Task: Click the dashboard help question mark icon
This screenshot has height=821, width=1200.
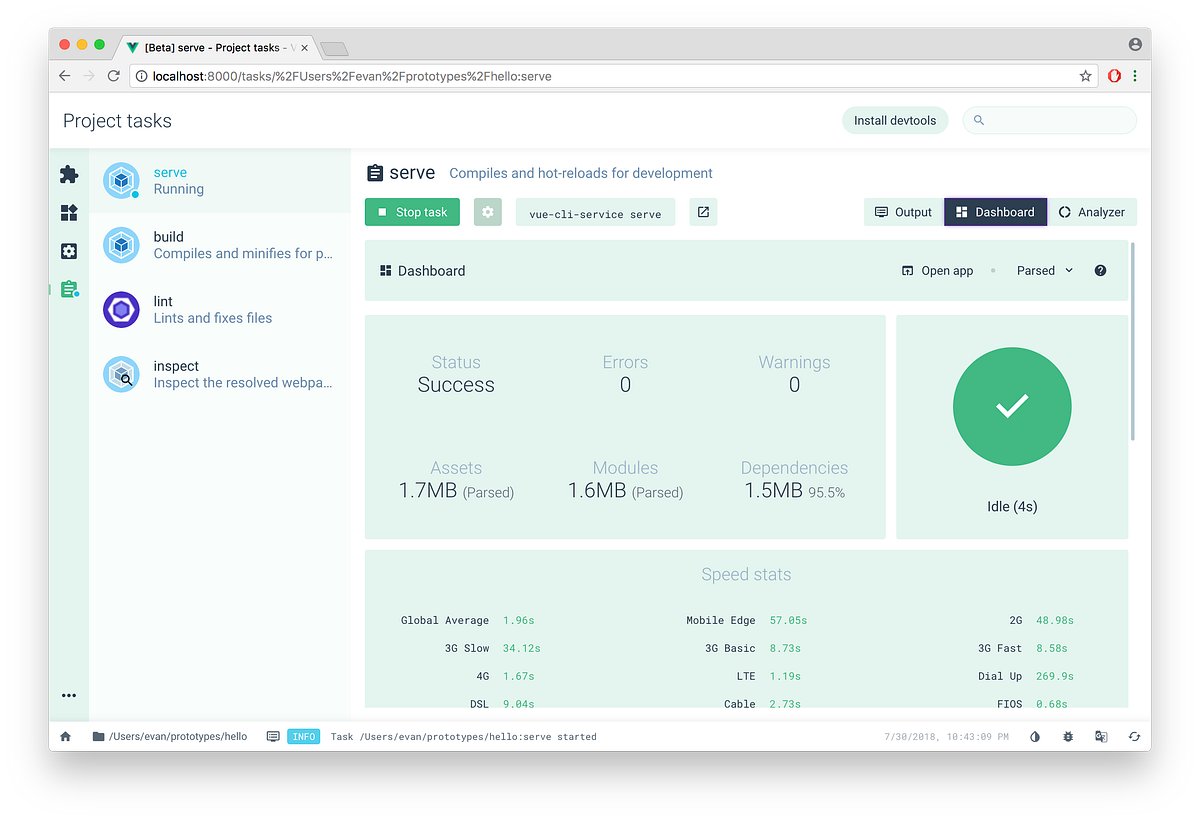Action: (x=1100, y=271)
